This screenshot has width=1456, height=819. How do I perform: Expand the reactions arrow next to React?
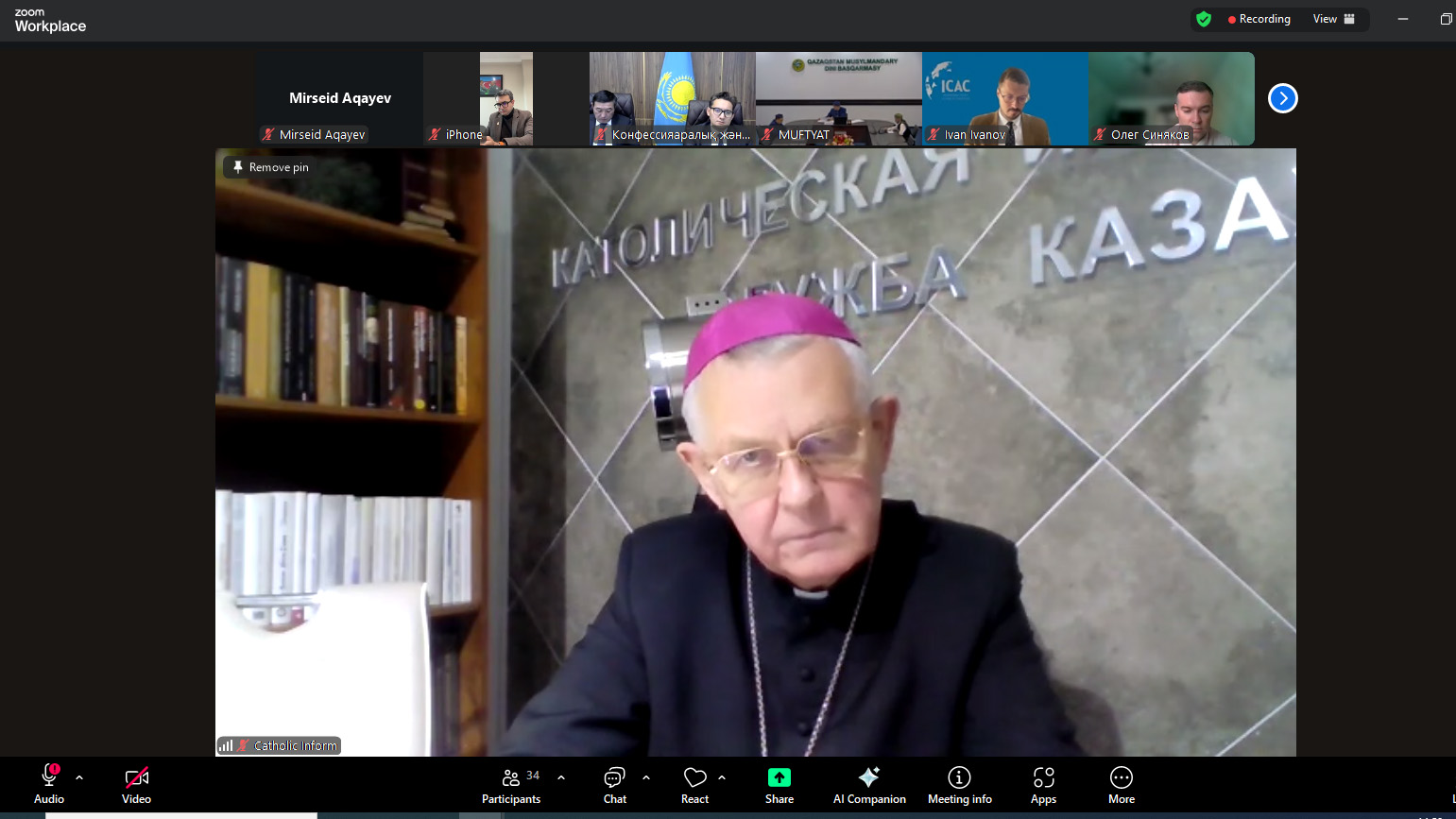(x=722, y=777)
